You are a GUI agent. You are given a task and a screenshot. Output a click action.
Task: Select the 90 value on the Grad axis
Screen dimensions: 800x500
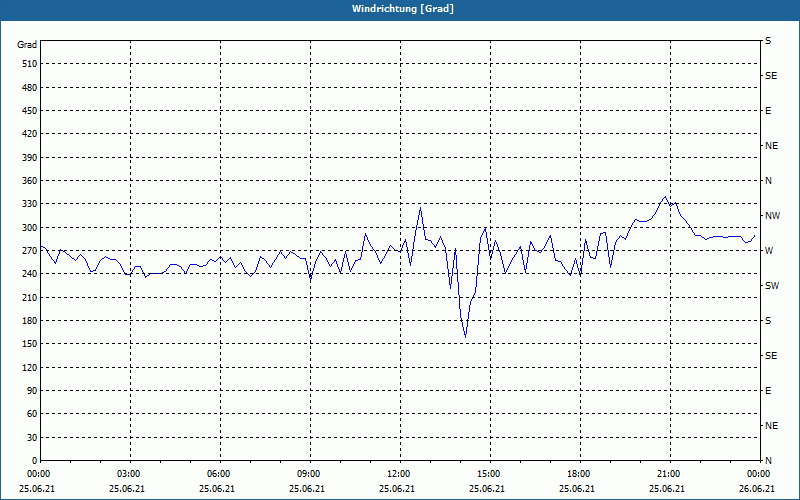tap(32, 391)
